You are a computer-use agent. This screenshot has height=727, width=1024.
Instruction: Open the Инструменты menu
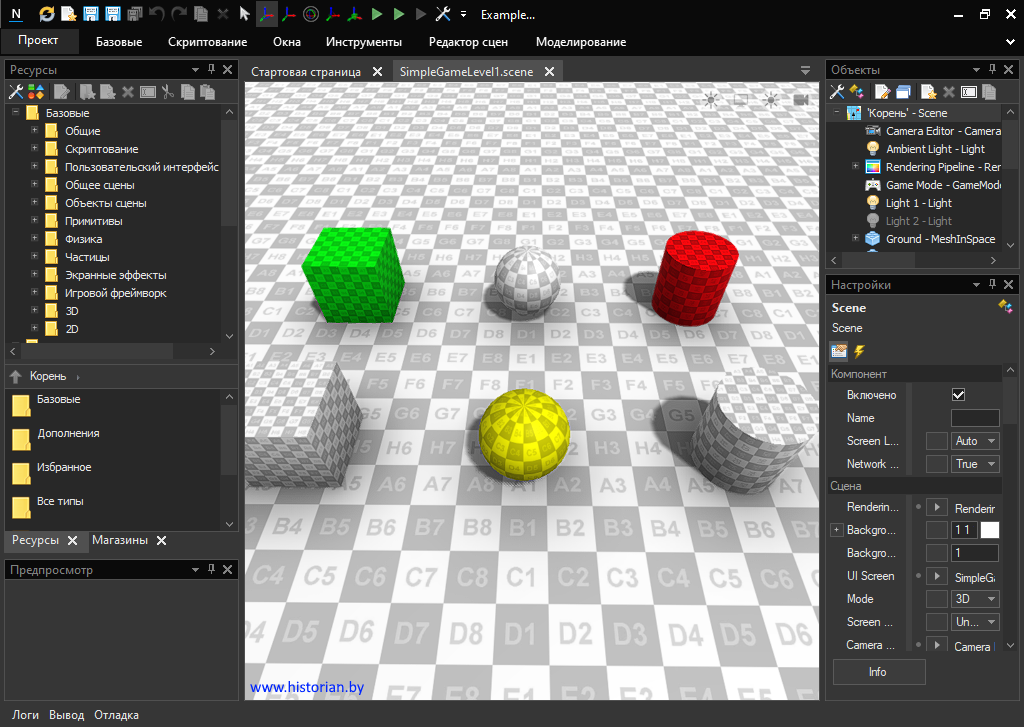coord(363,42)
